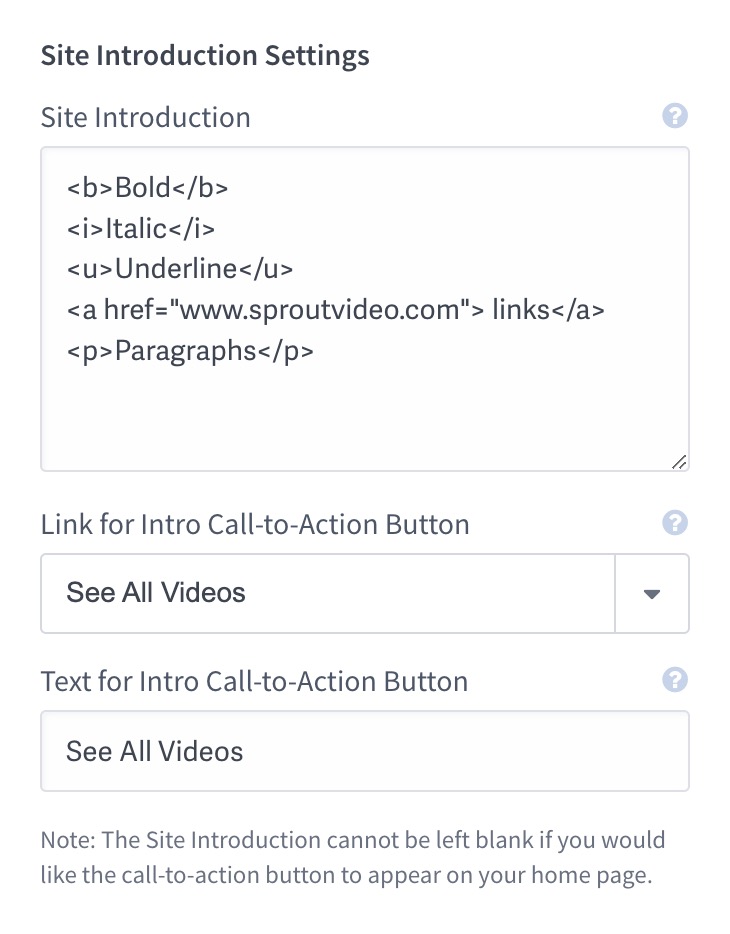Viewport: 730px width, 934px height.
Task: Click the help icon beside Link for Intro Call-to-Action
Action: 675,523
